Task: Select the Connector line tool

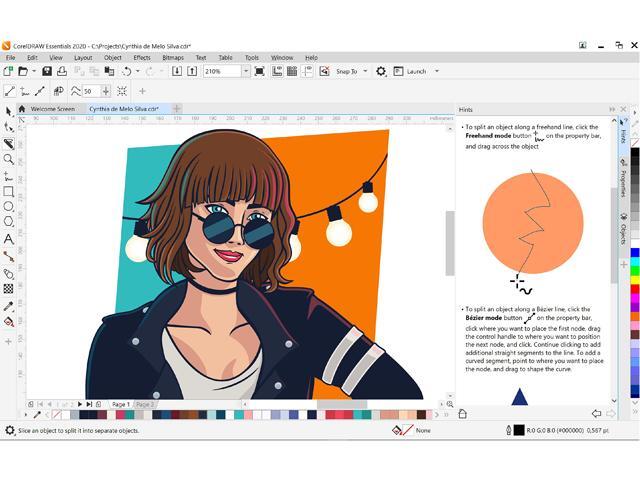Action: tap(8, 257)
